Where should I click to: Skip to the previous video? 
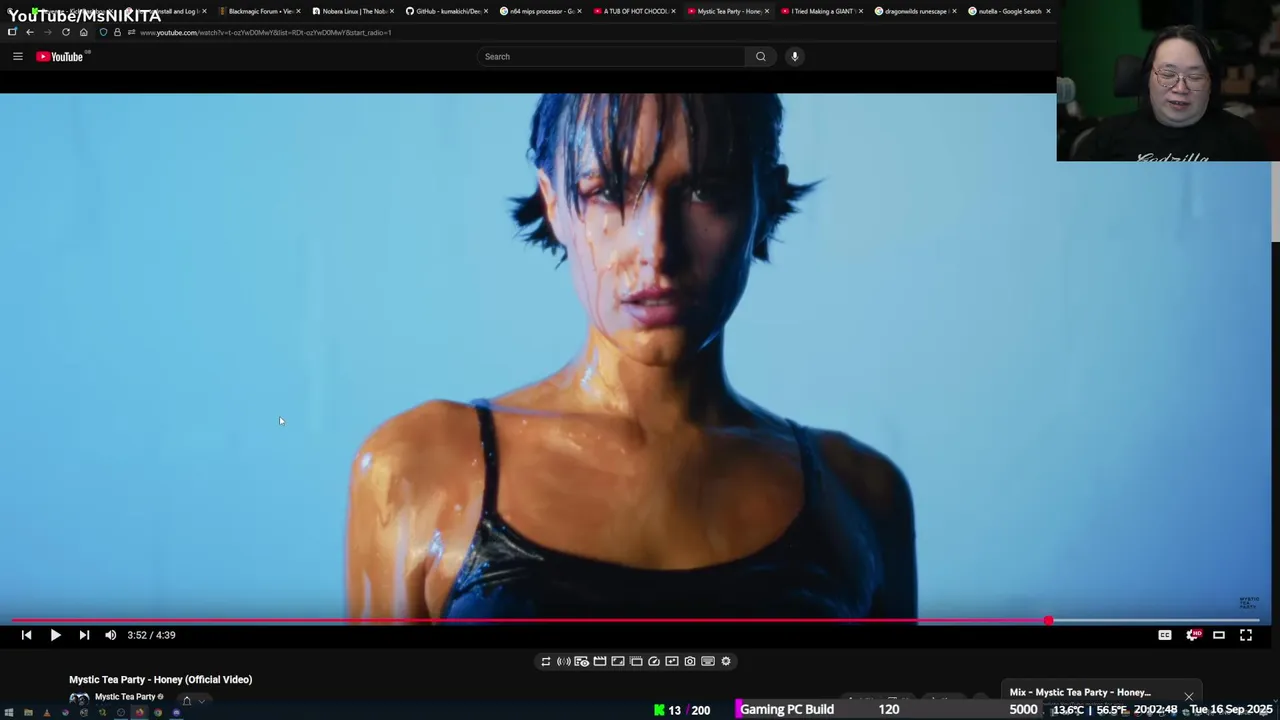coord(26,635)
